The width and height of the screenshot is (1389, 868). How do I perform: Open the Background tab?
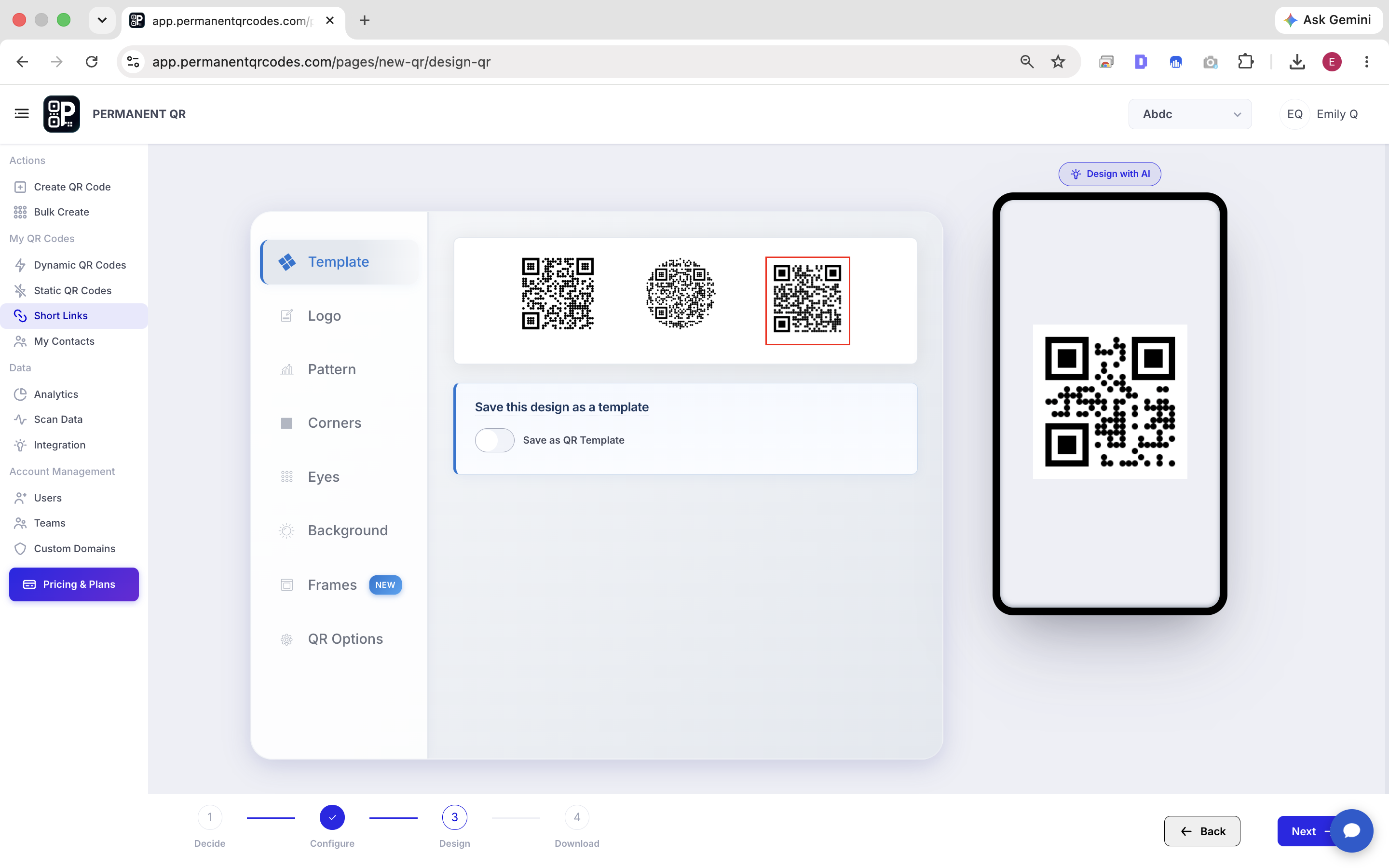coord(340,530)
